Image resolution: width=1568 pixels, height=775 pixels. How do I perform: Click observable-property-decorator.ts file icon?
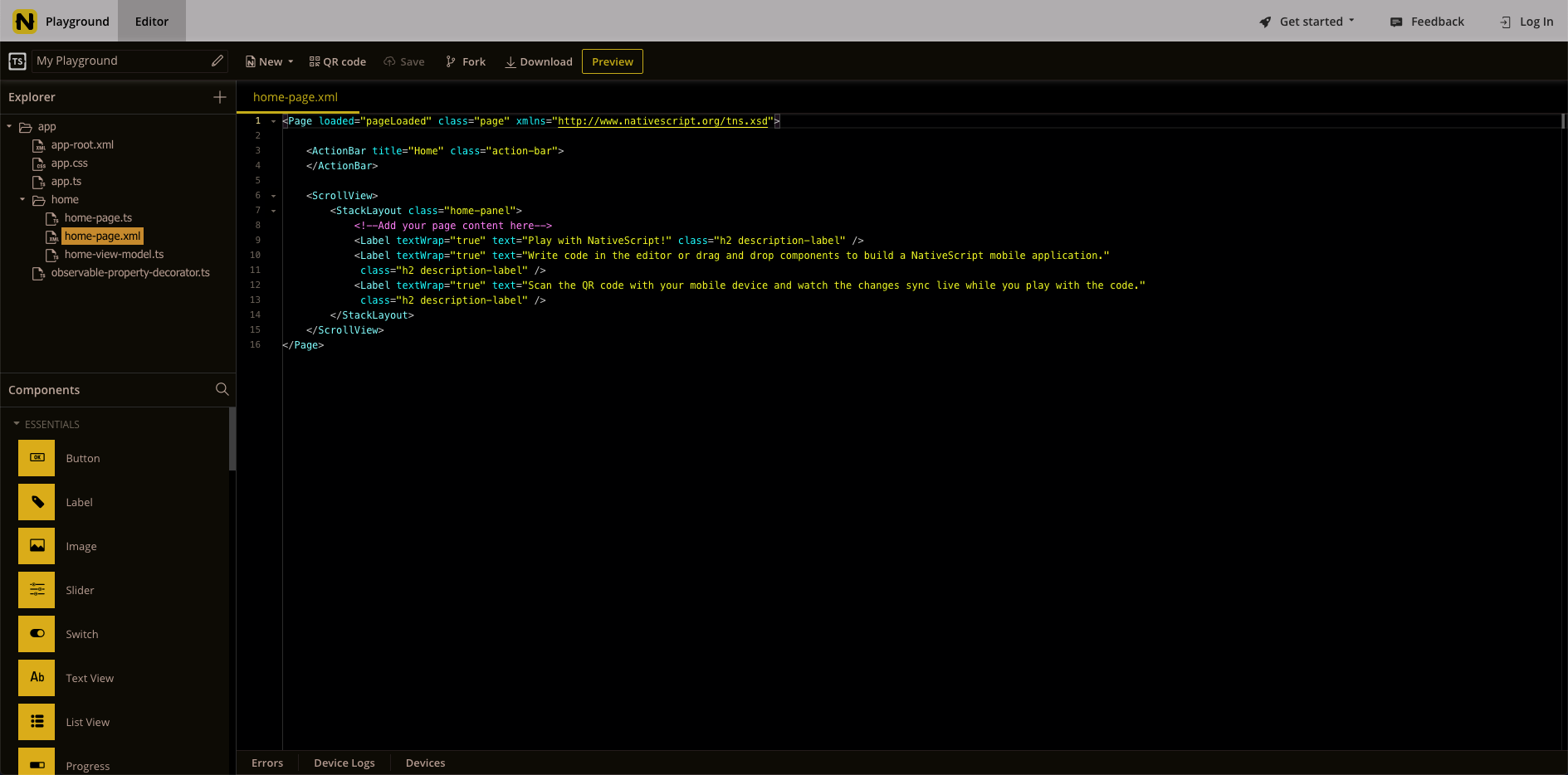pyautogui.click(x=38, y=273)
